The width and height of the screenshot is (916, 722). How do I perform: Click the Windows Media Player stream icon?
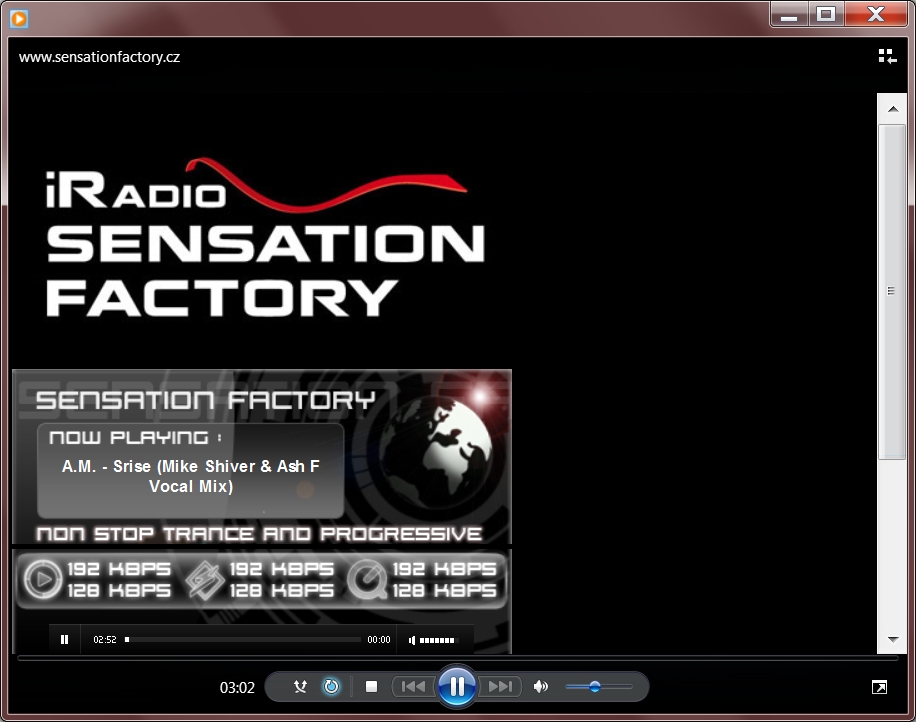tap(43, 579)
